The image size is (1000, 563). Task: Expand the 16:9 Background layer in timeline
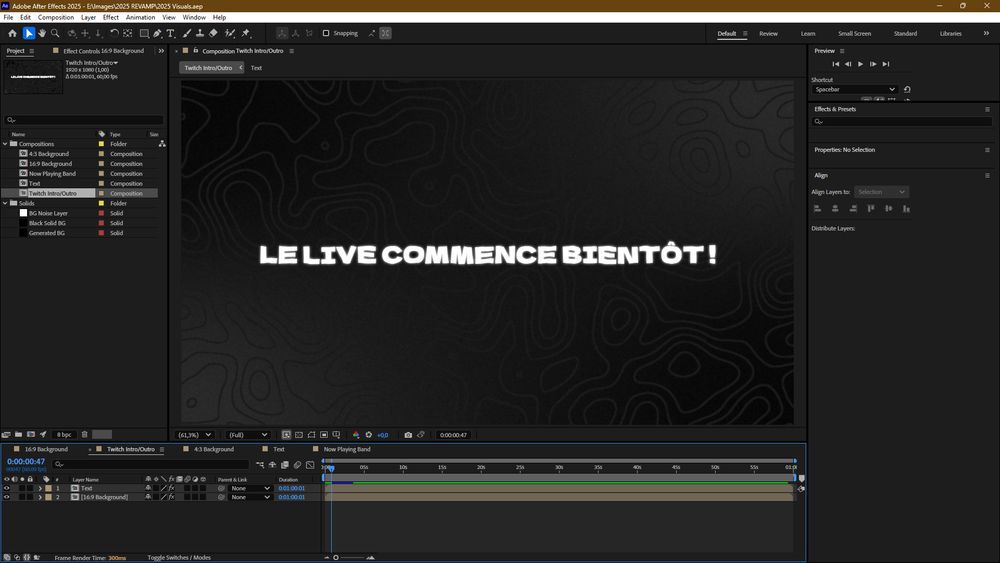pos(40,497)
